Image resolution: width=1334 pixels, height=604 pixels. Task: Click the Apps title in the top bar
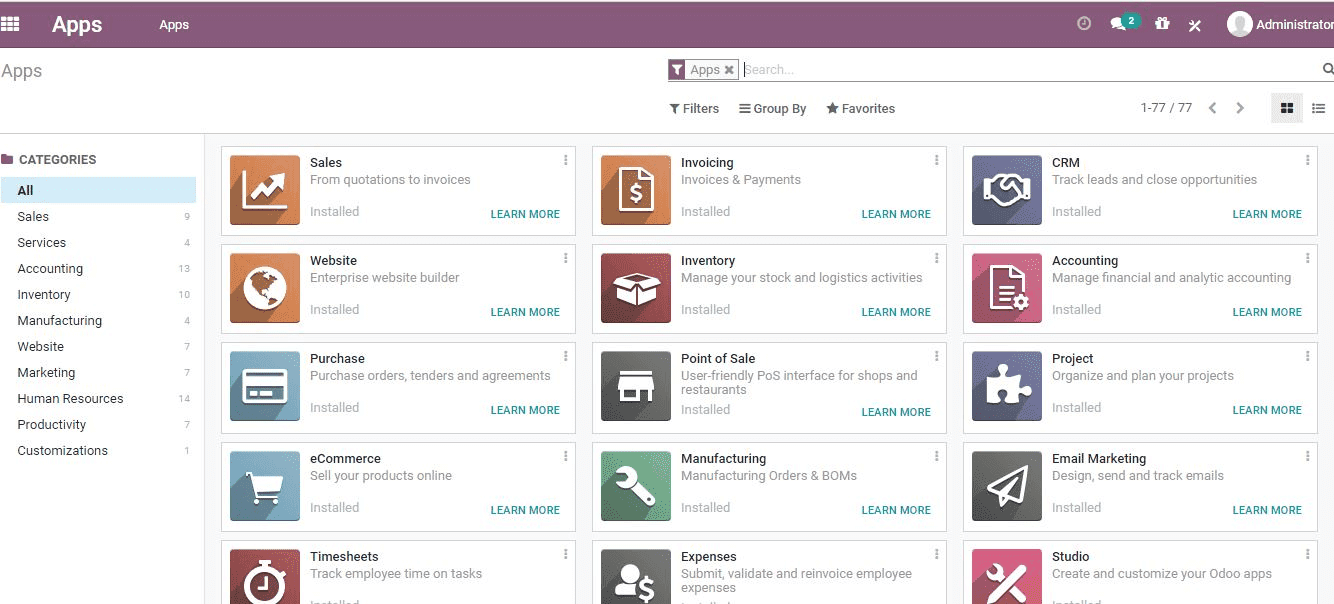[x=77, y=25]
